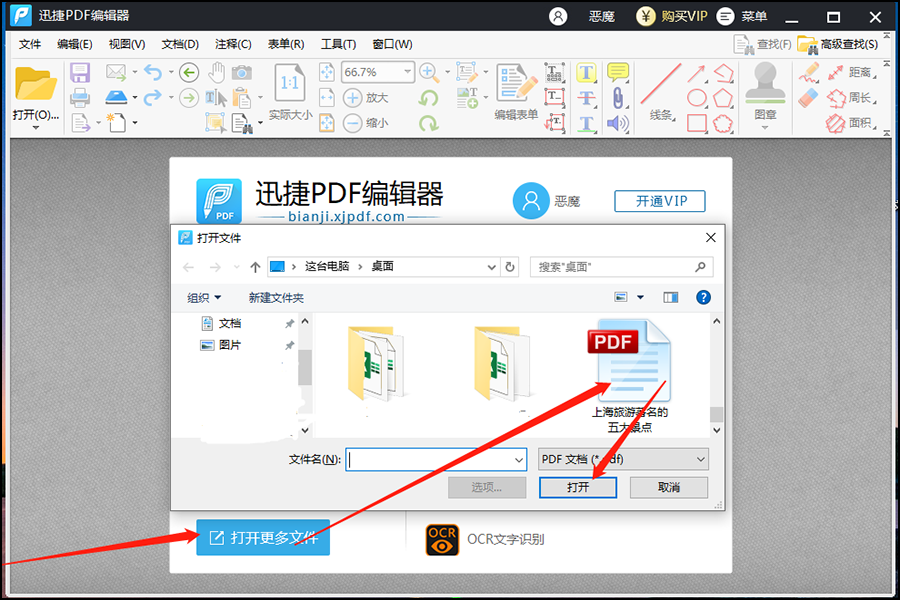
Task: Select the Hand pan tool
Action: click(216, 72)
